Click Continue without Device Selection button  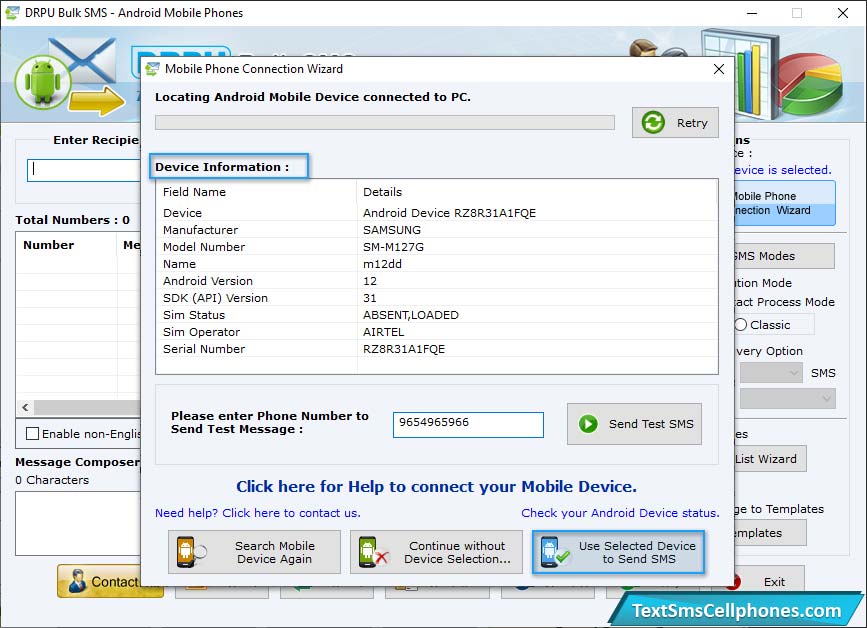(436, 552)
